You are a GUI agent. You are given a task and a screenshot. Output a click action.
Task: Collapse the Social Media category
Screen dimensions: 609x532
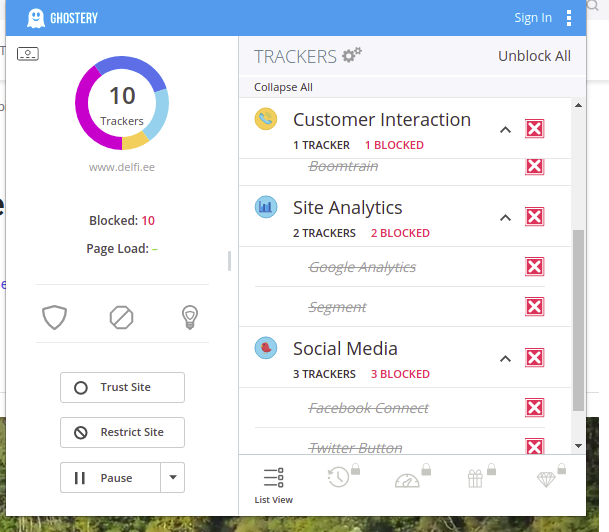[x=505, y=359]
